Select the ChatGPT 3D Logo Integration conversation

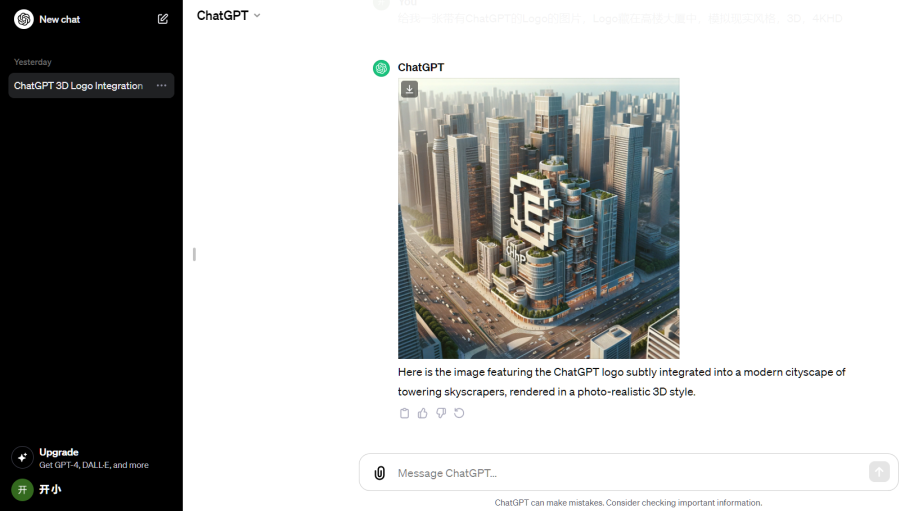click(x=91, y=86)
